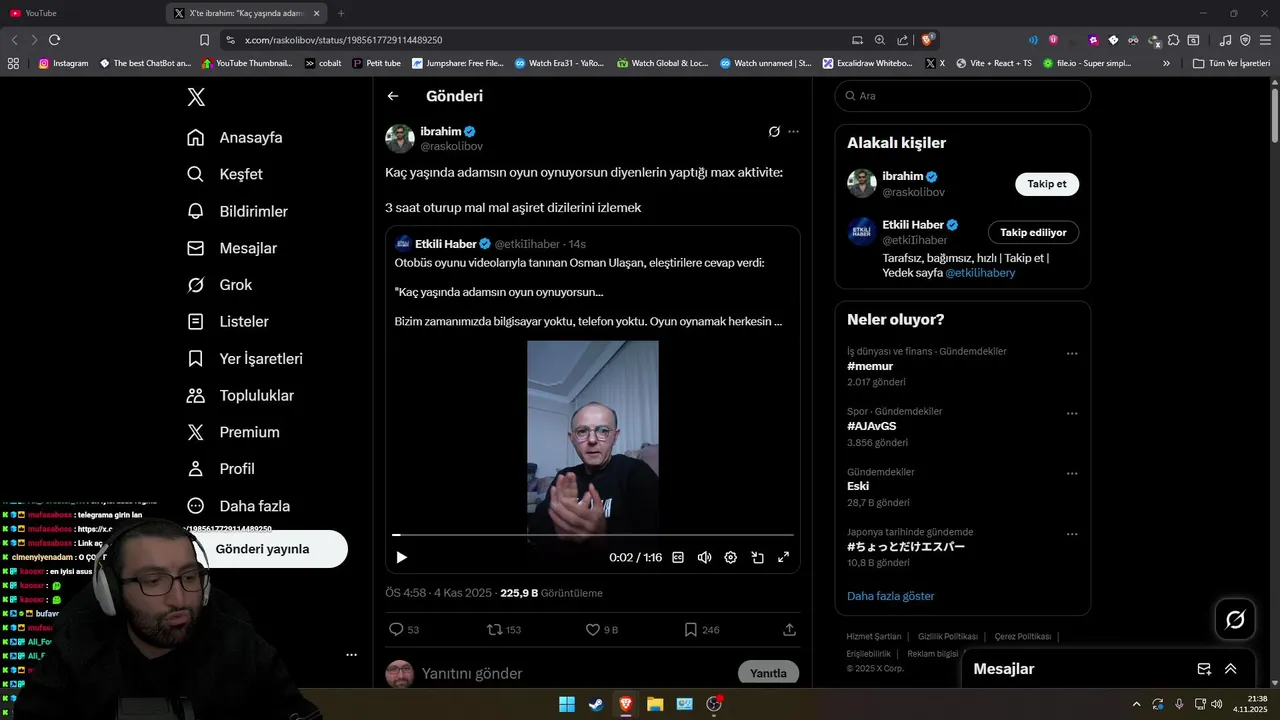Click the Ara search field
The image size is (1280, 720).
point(962,96)
